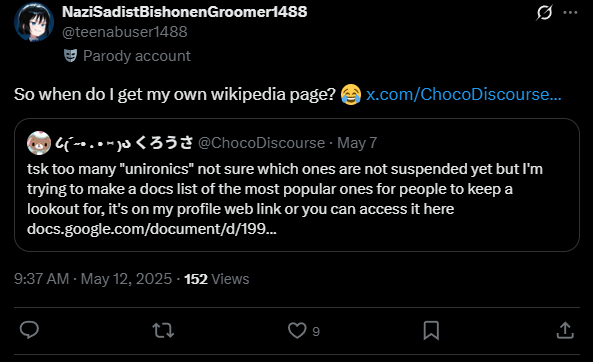The image size is (593, 362).
Task: Click the 9:37 AM May 12, 2025 timestamp
Action: click(x=93, y=279)
